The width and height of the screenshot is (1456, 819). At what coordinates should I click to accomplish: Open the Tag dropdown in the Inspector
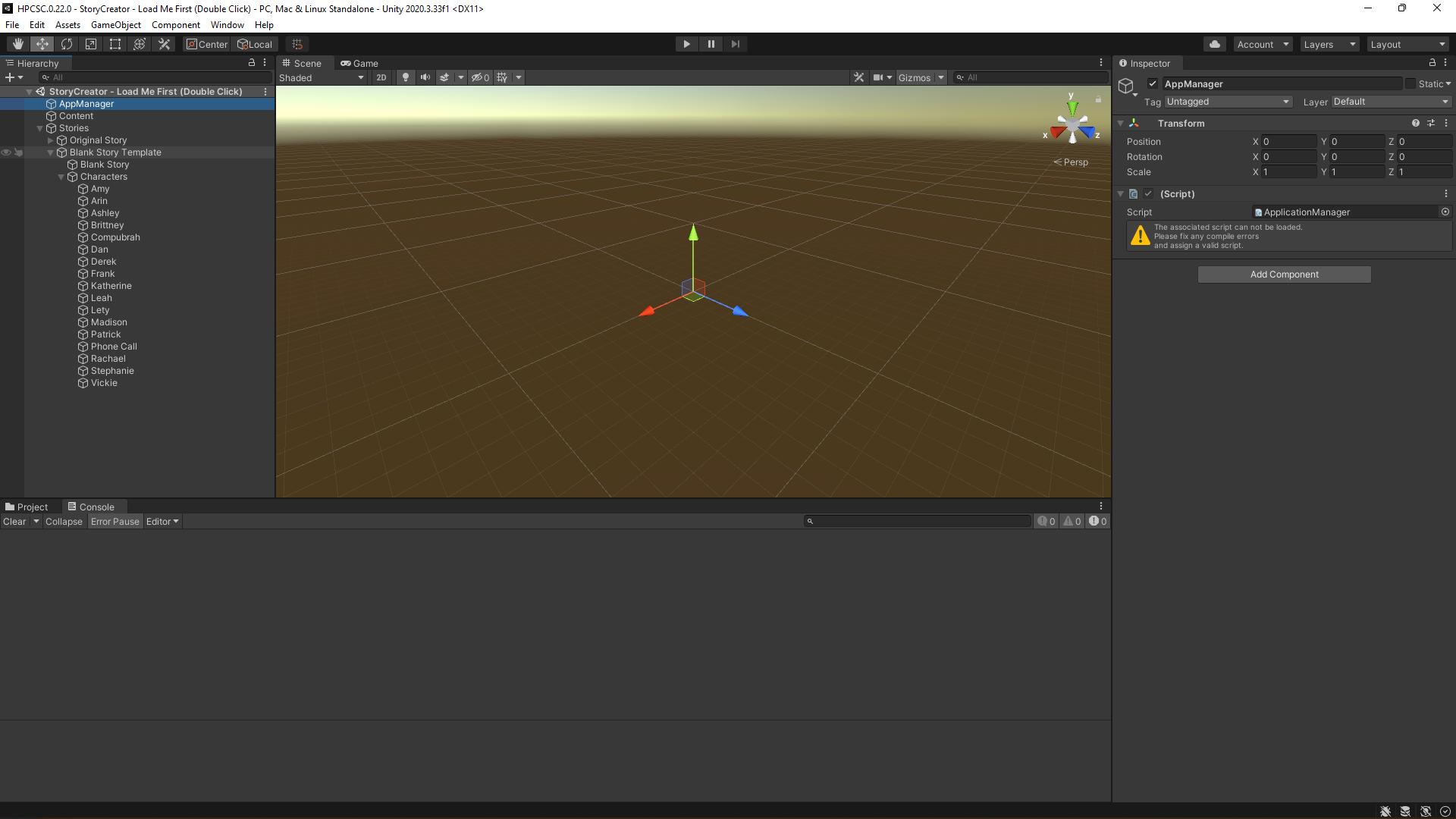tap(1227, 101)
